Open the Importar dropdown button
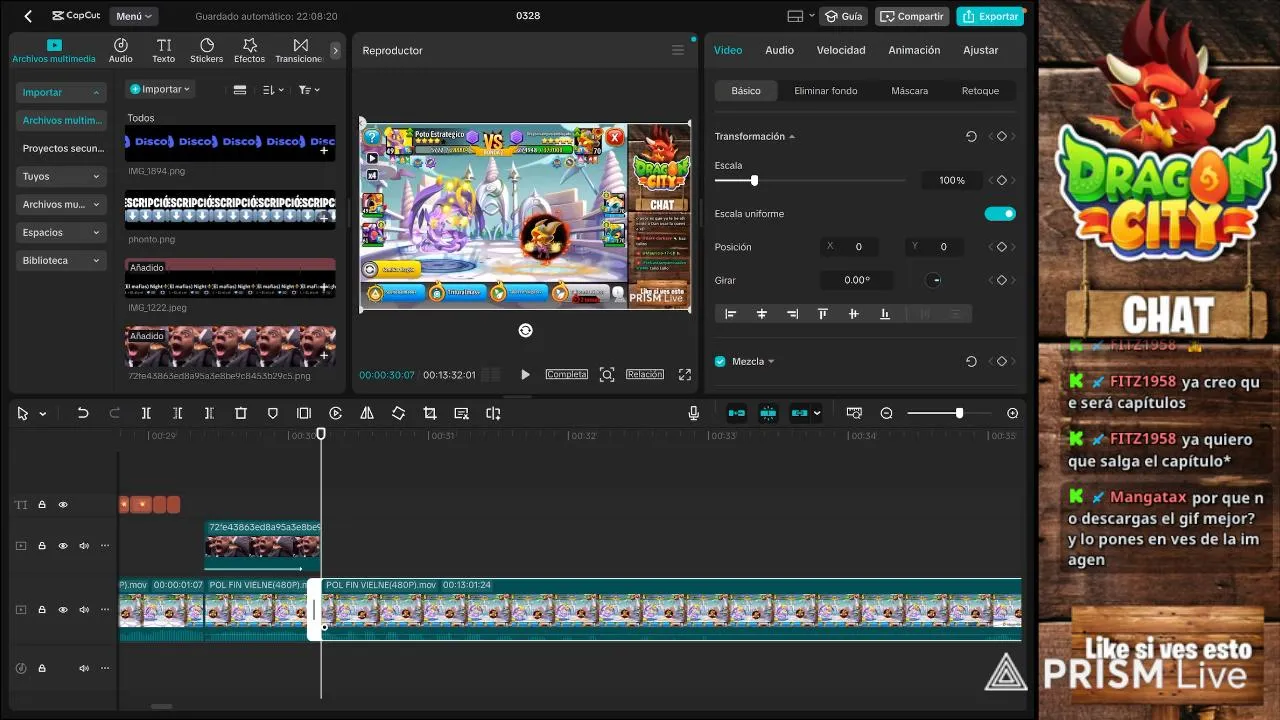The width and height of the screenshot is (1280, 720). [159, 89]
